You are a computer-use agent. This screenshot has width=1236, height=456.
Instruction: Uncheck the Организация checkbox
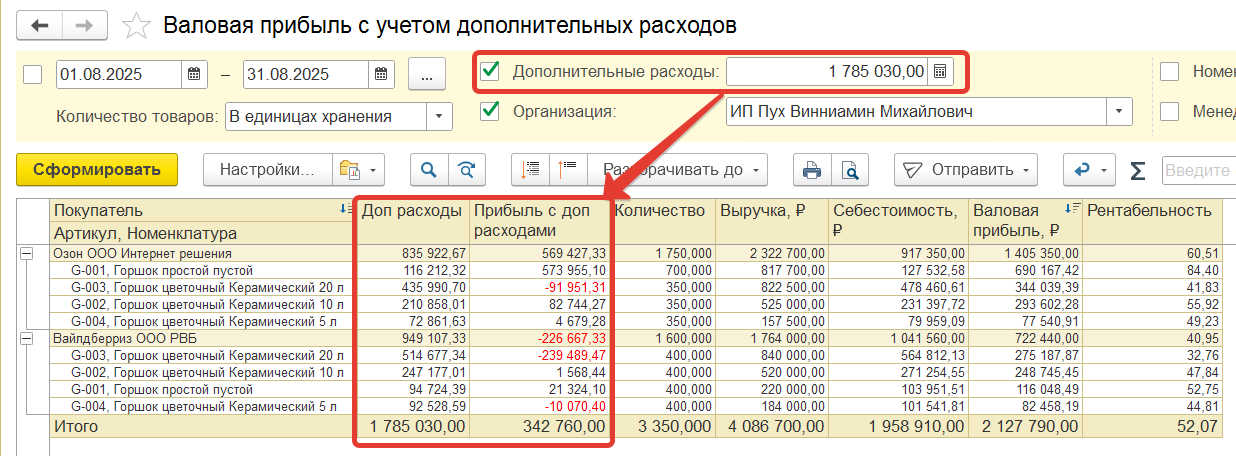point(490,111)
